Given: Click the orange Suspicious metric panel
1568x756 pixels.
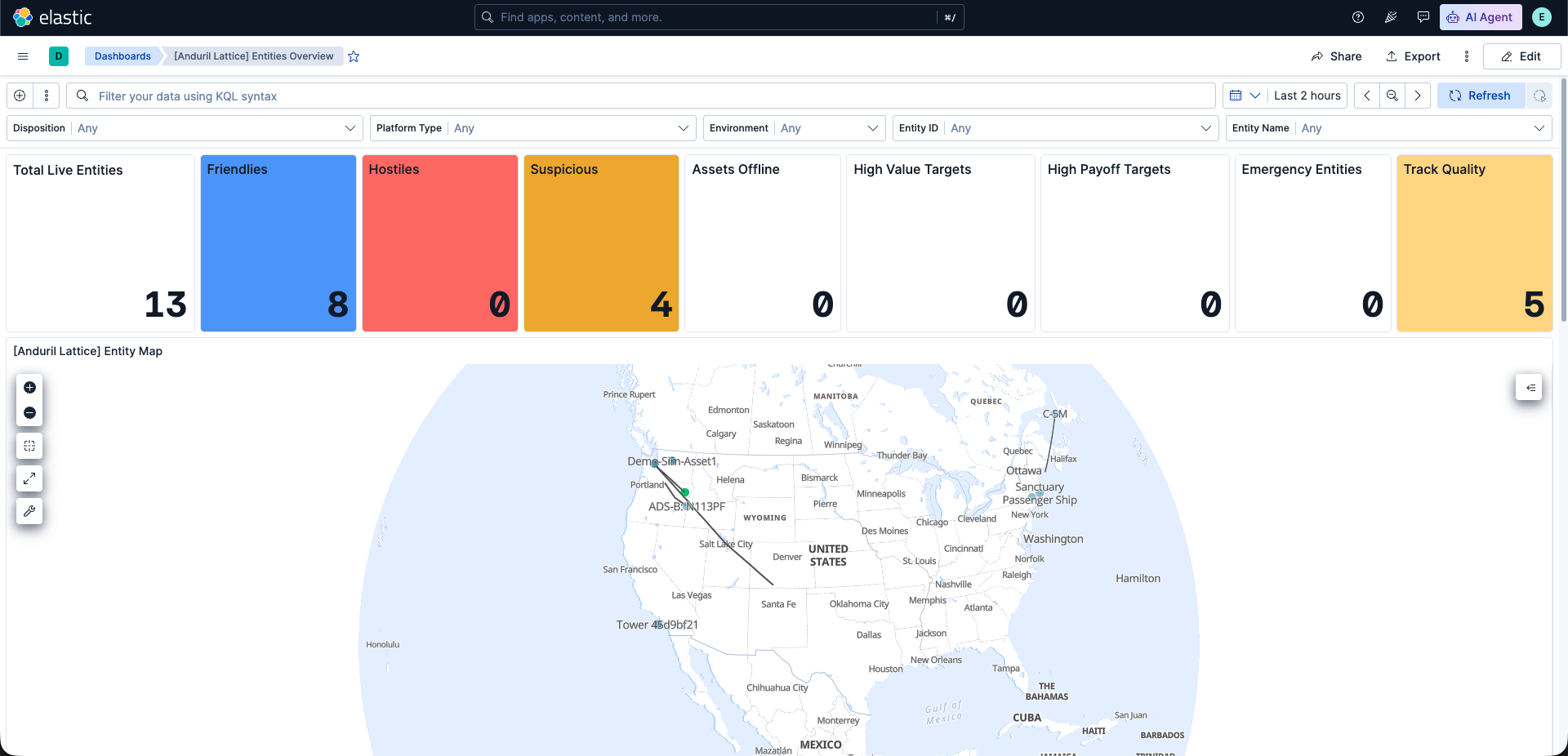Looking at the screenshot, I should [602, 243].
